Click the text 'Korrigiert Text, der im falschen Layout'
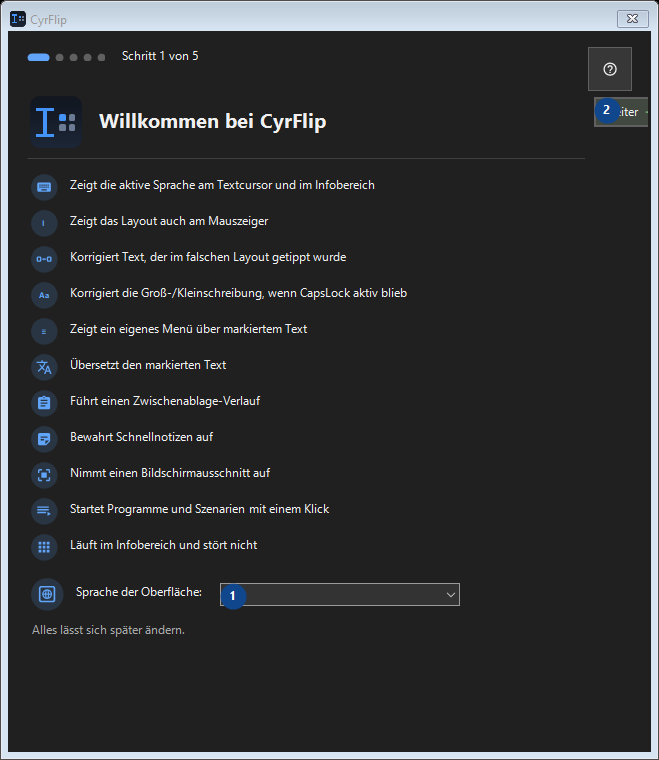This screenshot has height=760, width=659. click(x=208, y=257)
